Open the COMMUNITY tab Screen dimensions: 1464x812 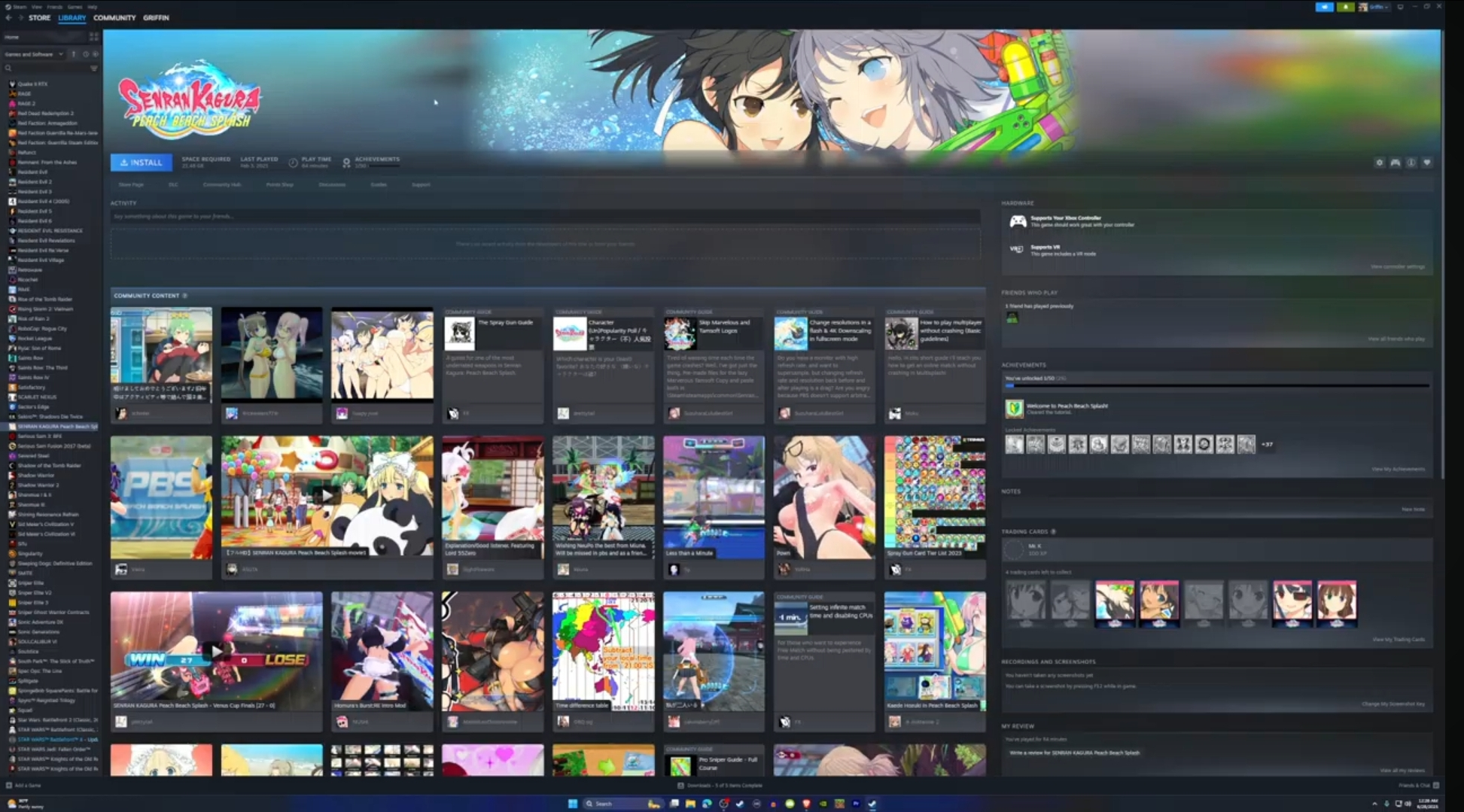[x=114, y=17]
